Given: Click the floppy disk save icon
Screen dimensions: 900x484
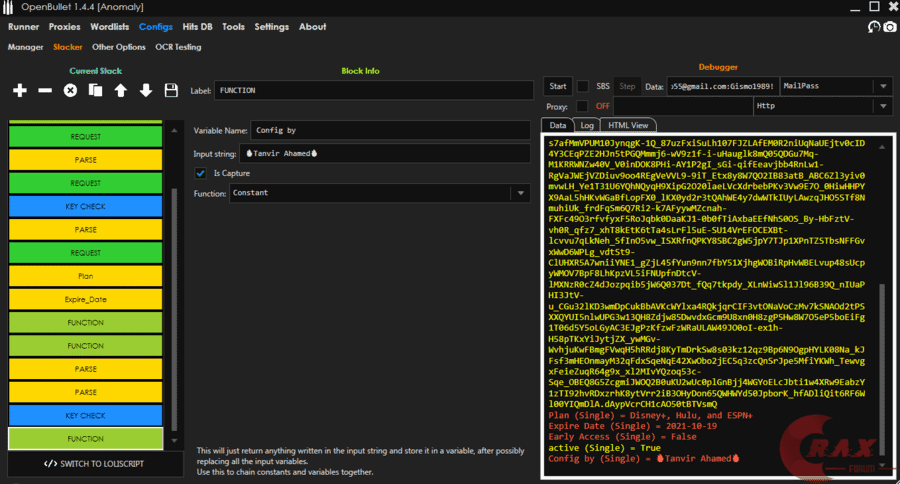Looking at the screenshot, I should point(171,91).
